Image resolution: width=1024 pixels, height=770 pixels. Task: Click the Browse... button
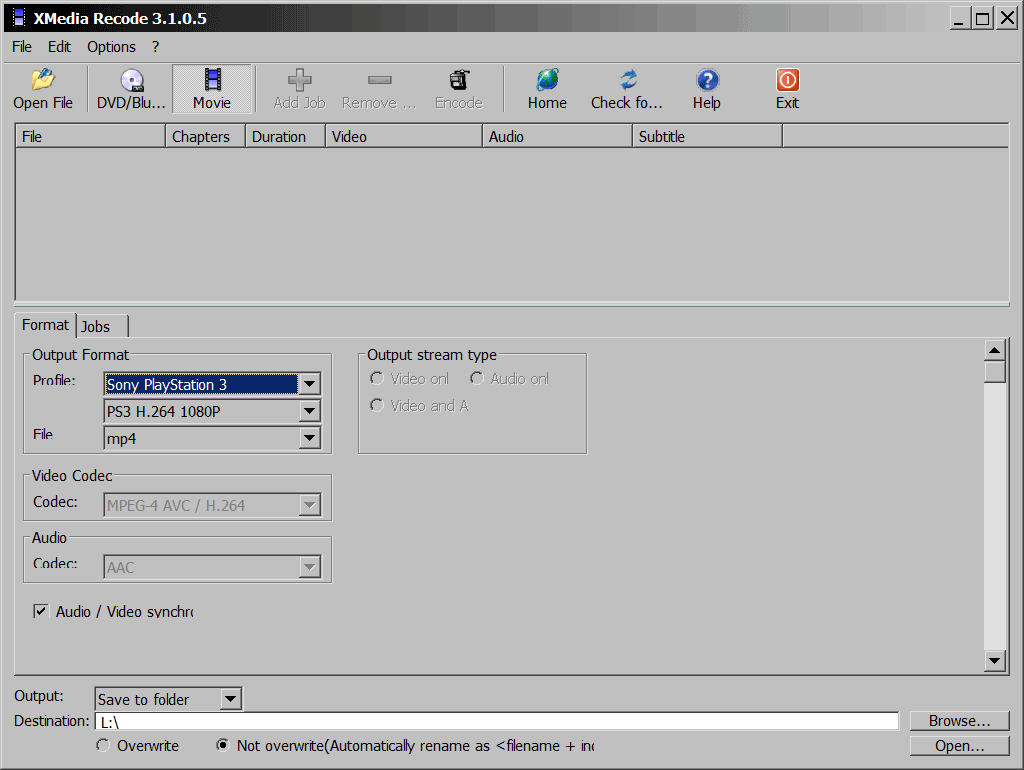tap(959, 721)
